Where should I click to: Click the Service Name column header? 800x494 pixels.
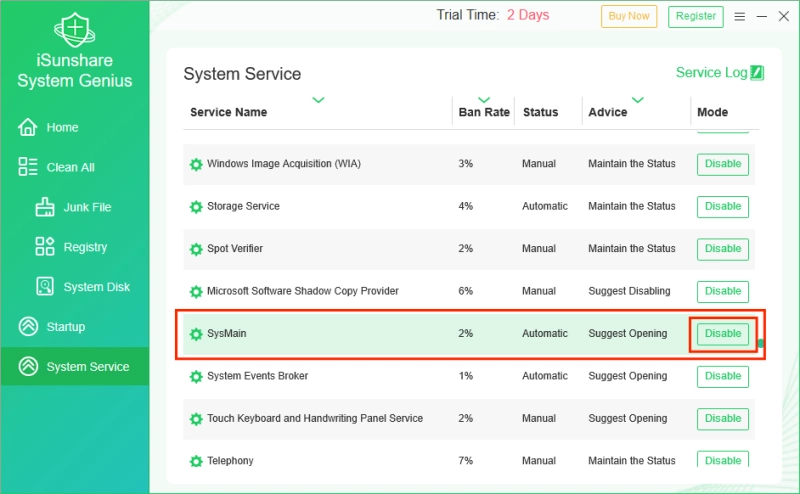coord(229,112)
